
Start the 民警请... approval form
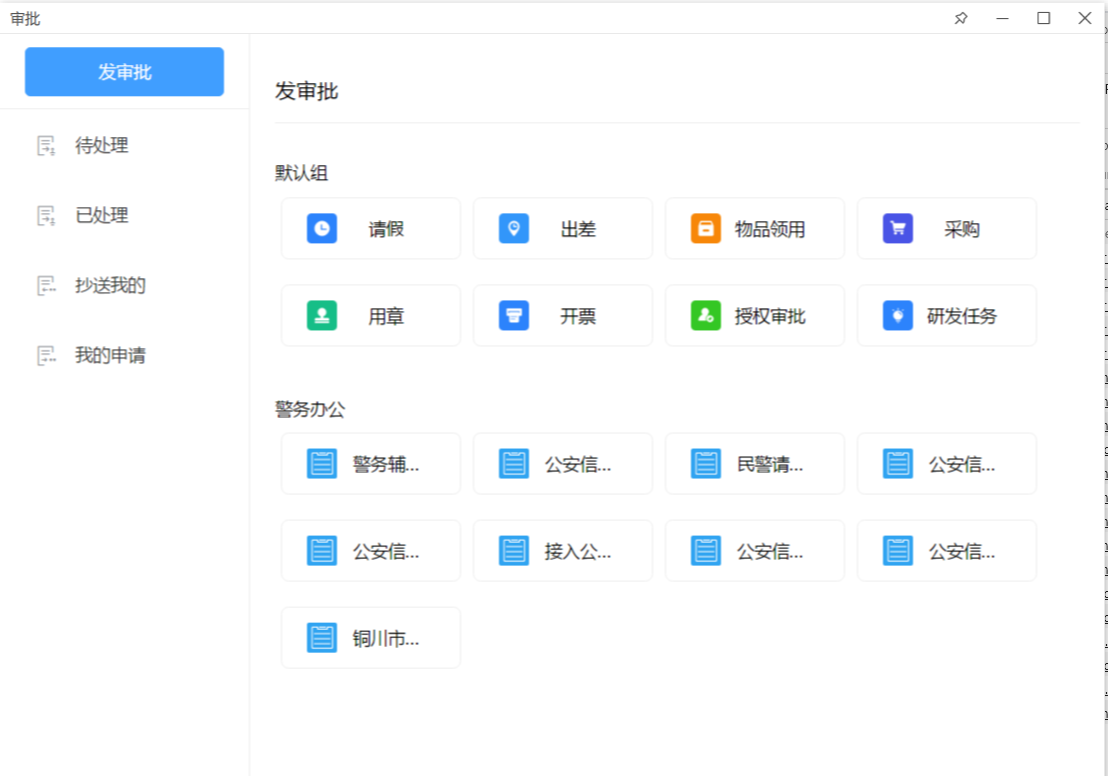[755, 464]
